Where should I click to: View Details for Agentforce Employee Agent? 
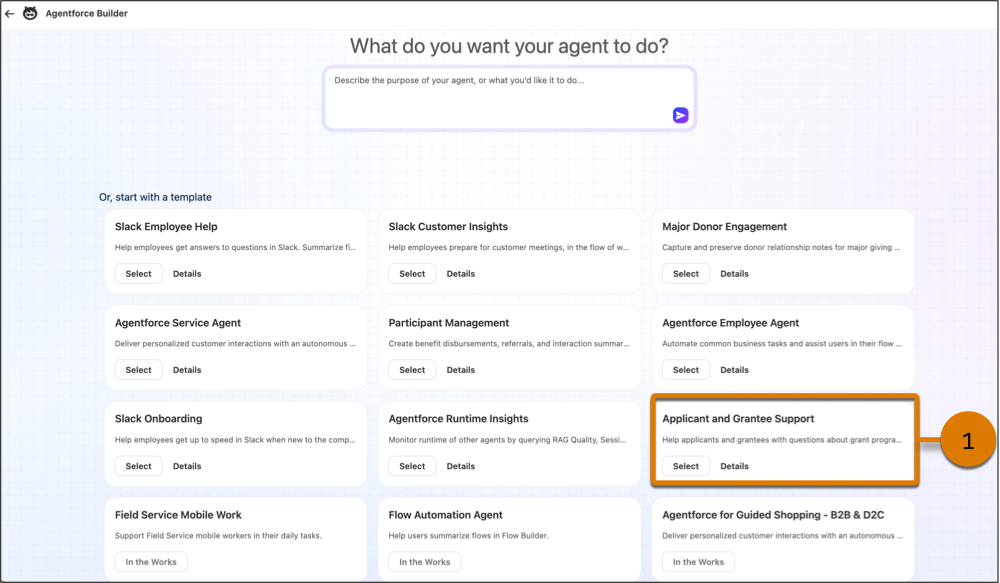734,370
